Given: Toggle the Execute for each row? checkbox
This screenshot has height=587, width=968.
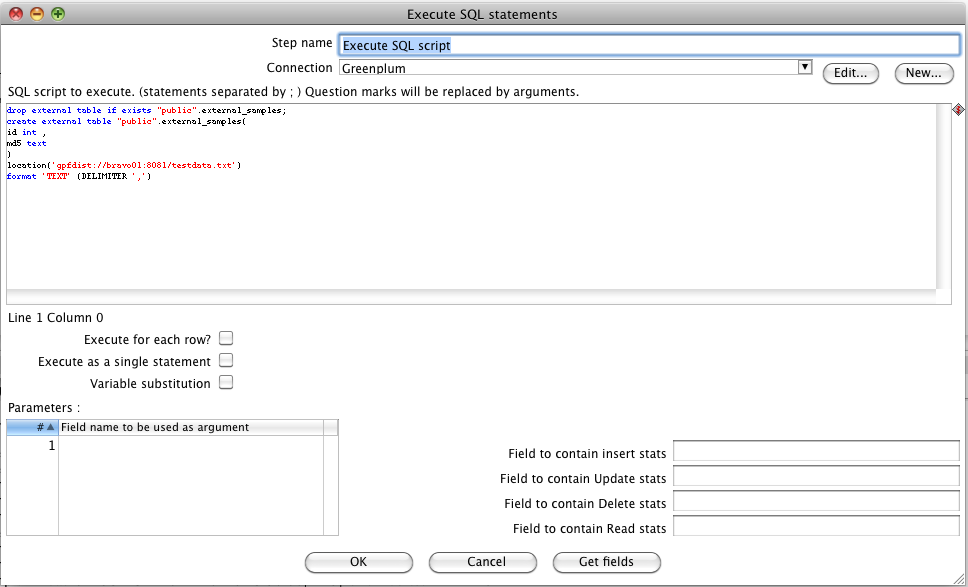Looking at the screenshot, I should click(x=226, y=338).
